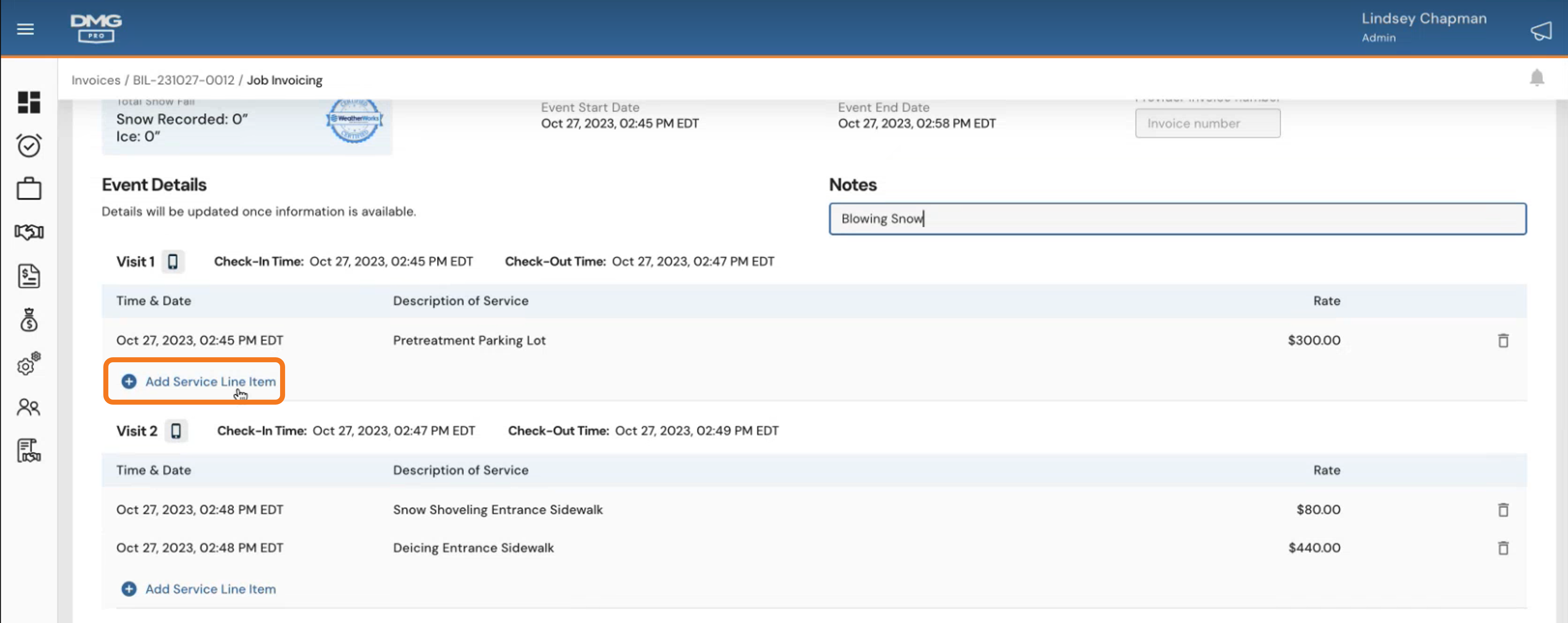This screenshot has height=623, width=1568.
Task: Select the contracts document icon at sidebar bottom
Action: click(28, 450)
